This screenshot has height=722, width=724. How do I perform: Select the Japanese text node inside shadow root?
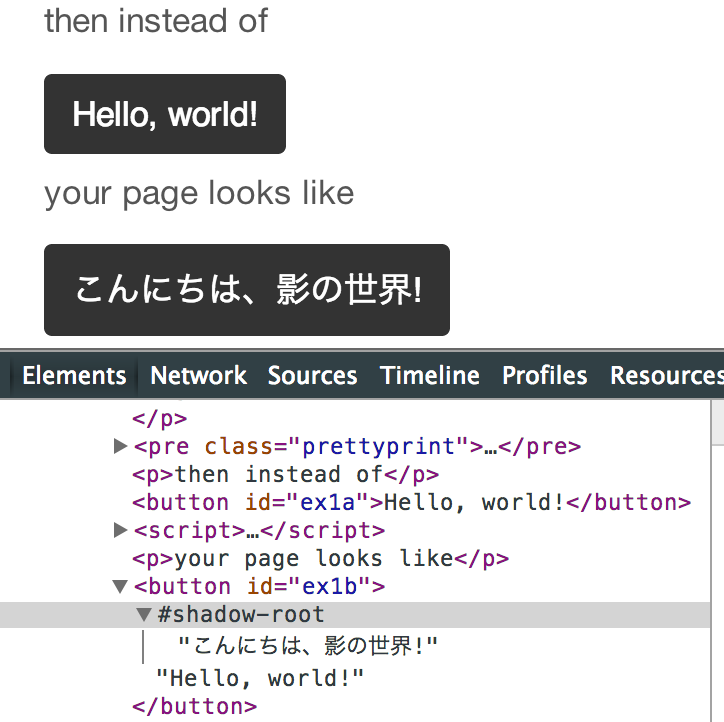pos(308,645)
